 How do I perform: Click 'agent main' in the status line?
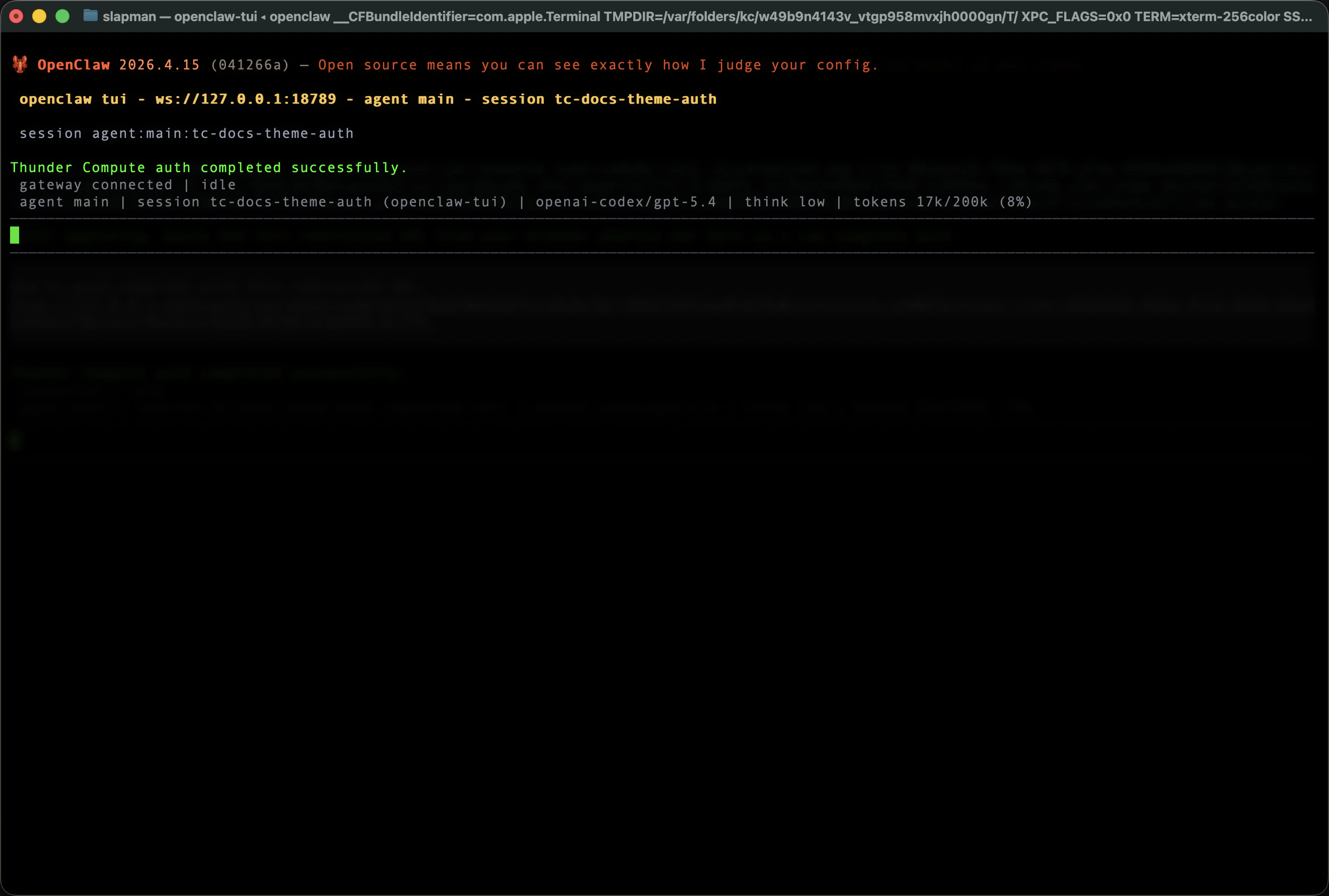(64, 202)
